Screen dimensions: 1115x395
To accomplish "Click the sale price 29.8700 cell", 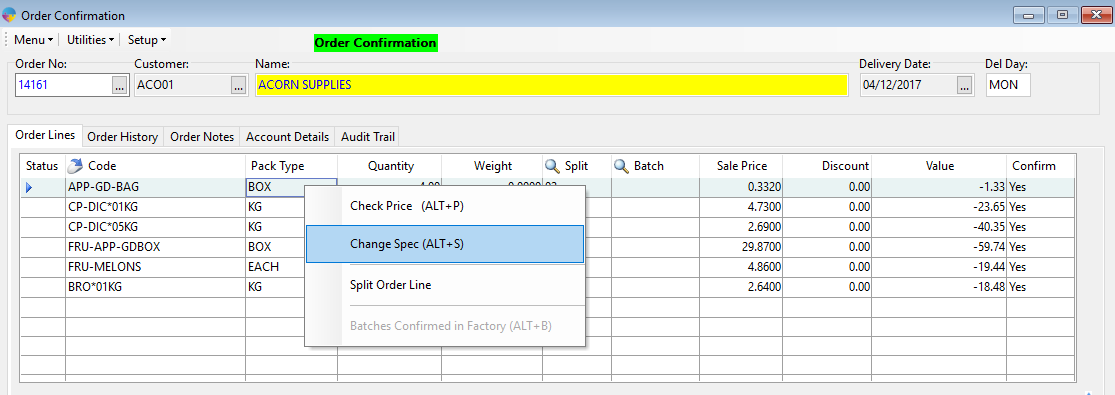I will 742,247.
